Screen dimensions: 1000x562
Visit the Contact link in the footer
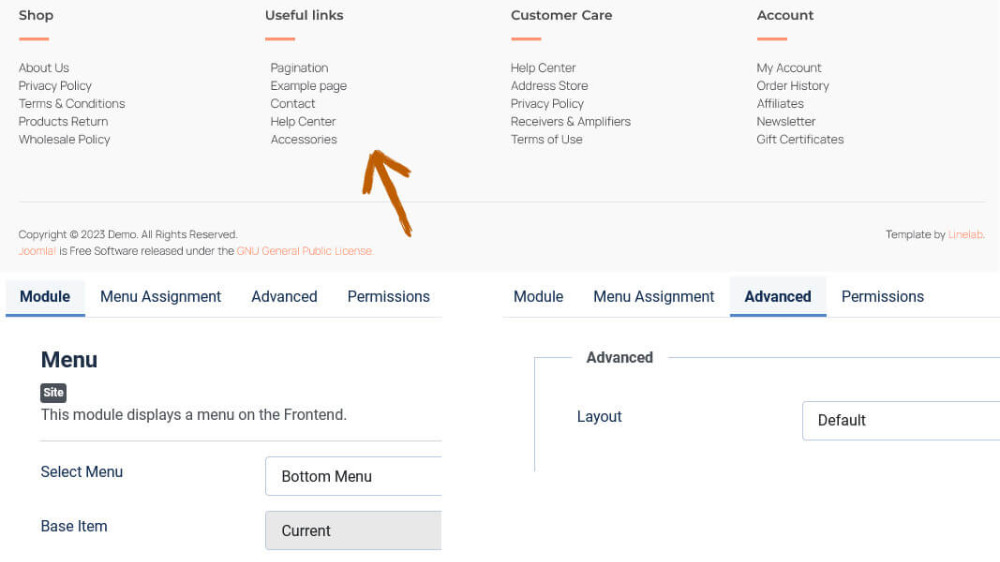pos(292,104)
